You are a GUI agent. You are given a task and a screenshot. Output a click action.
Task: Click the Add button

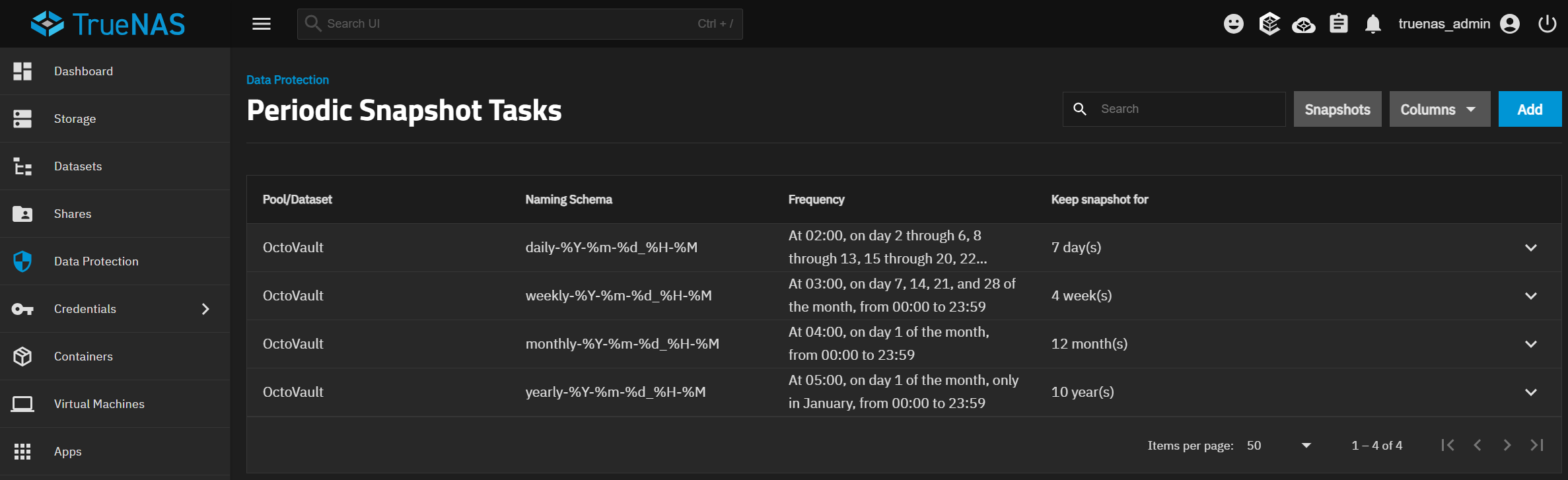coord(1529,109)
